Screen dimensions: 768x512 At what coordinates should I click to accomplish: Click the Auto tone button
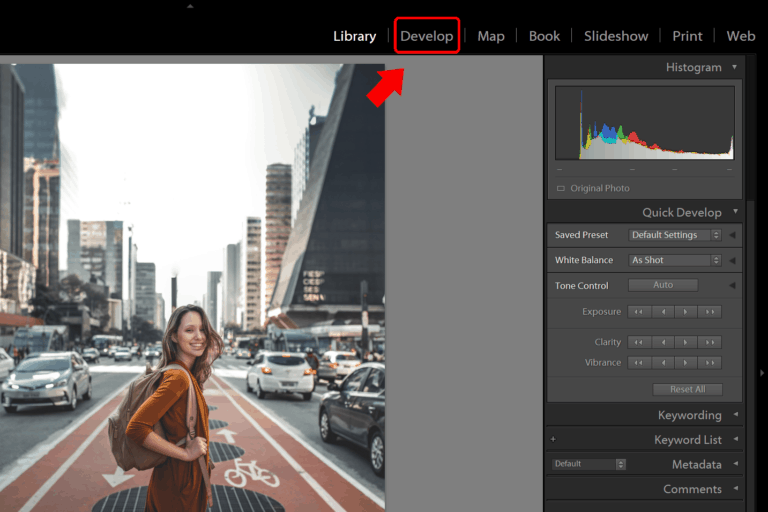point(663,285)
